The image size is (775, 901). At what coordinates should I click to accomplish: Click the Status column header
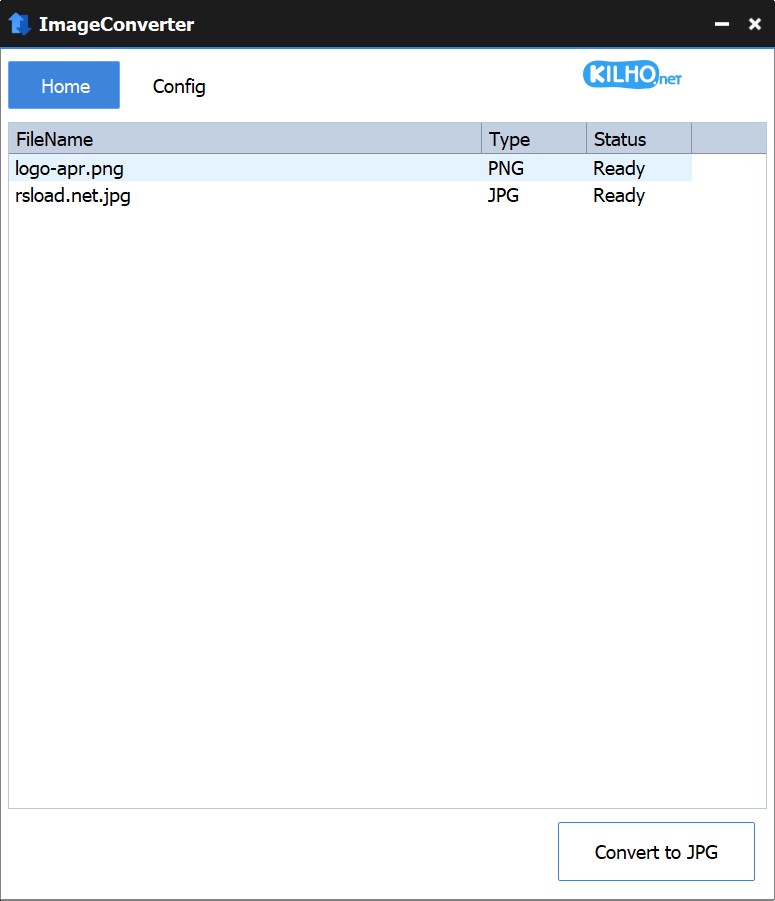click(x=638, y=139)
